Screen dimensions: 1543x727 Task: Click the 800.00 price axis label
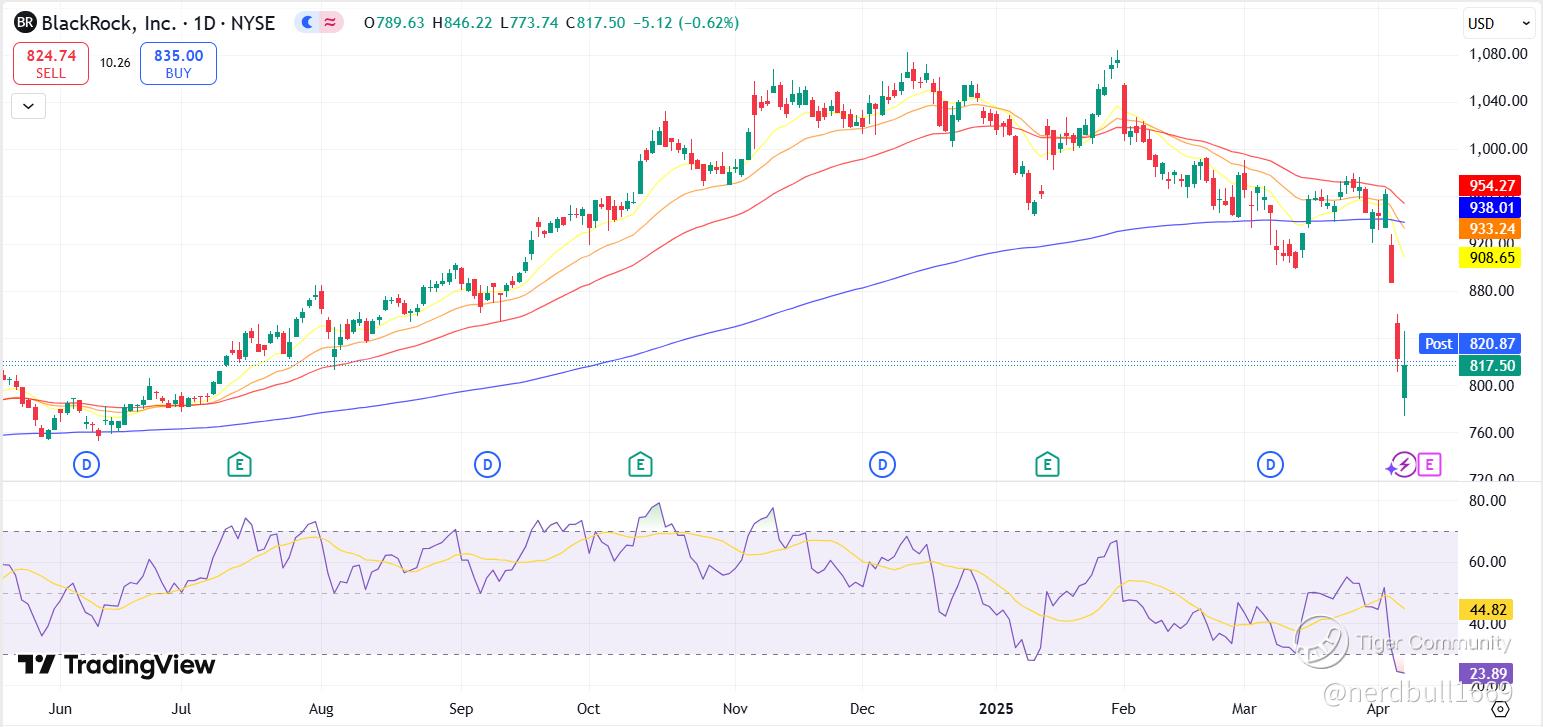tap(1491, 386)
